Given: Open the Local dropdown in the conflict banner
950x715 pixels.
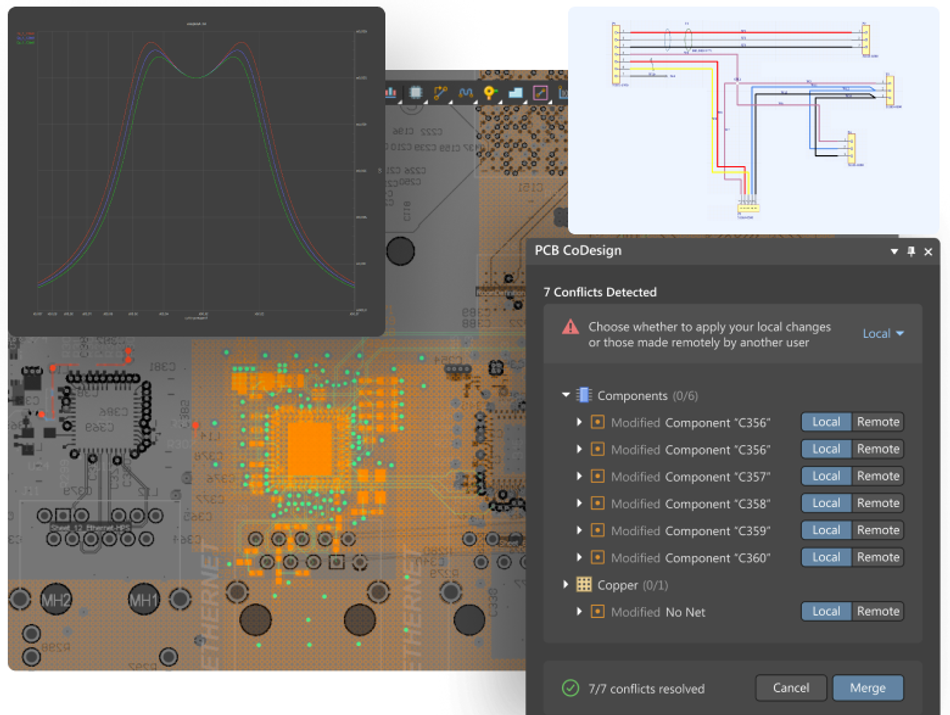Looking at the screenshot, I should tap(881, 333).
